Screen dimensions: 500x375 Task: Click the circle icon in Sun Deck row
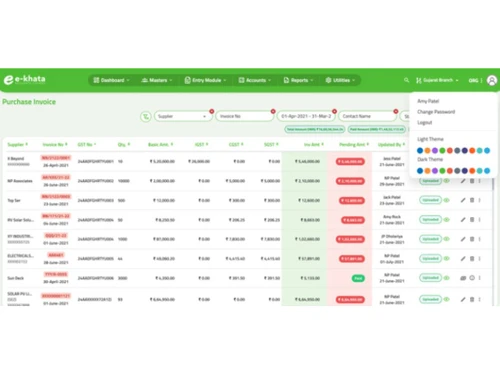(x=472, y=278)
